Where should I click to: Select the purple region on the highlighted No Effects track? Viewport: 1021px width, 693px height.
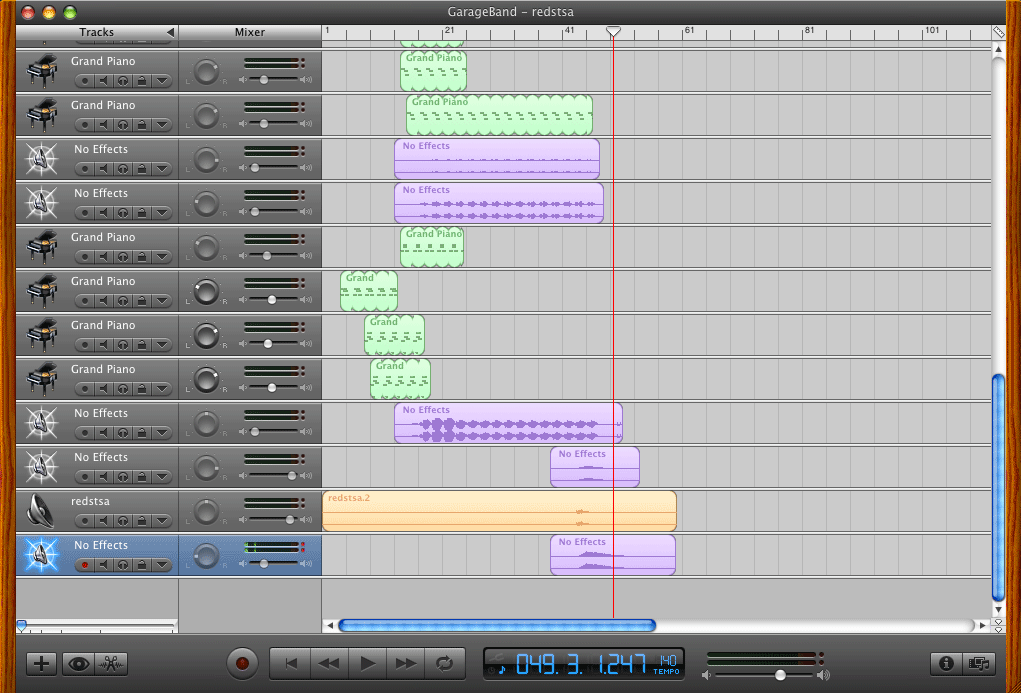coord(613,555)
